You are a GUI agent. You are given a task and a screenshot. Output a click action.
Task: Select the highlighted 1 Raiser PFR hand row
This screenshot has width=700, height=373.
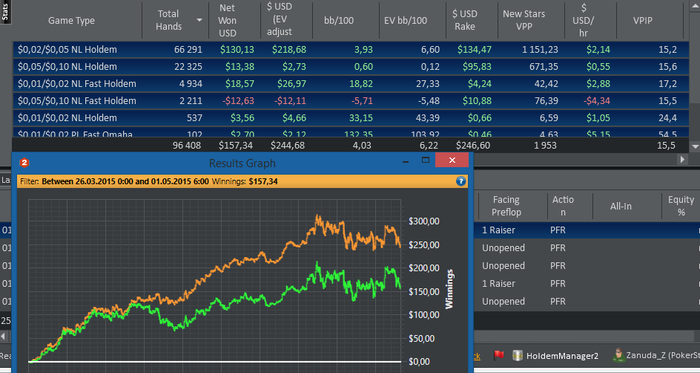[x=587, y=230]
